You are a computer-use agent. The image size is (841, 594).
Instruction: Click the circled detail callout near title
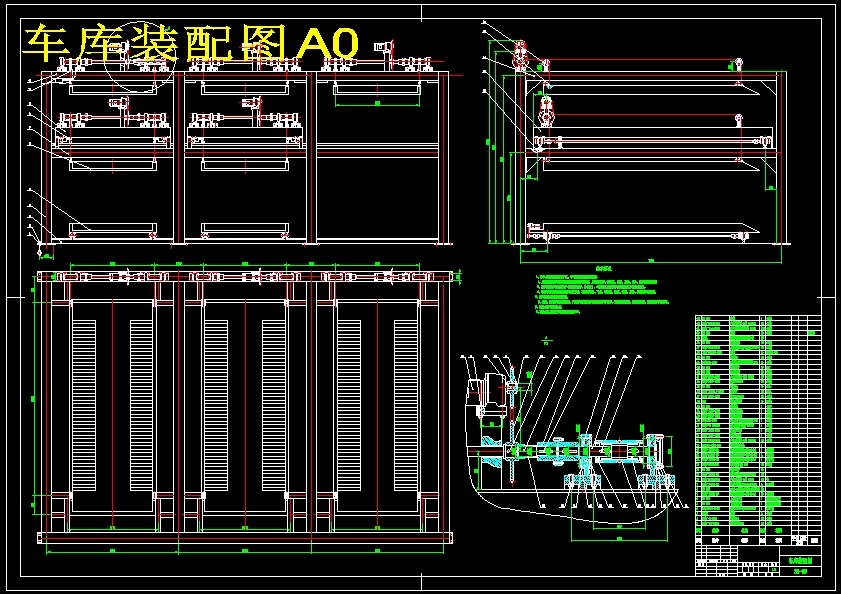(140, 58)
